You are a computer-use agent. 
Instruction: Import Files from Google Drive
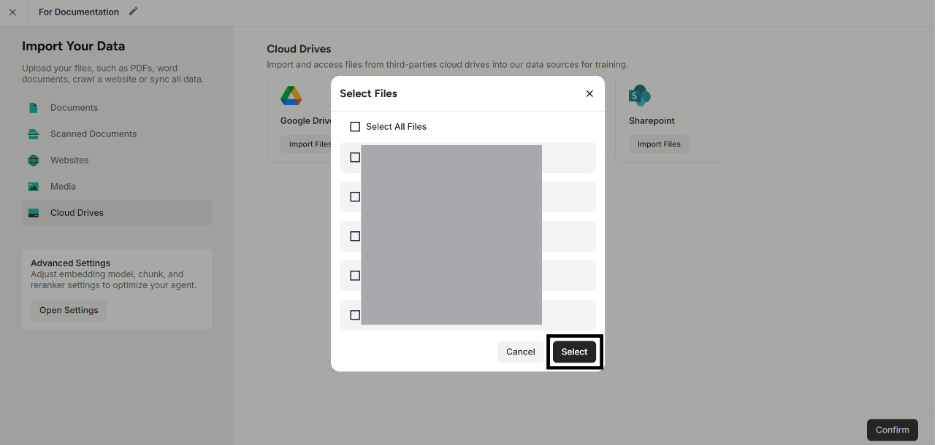click(307, 144)
